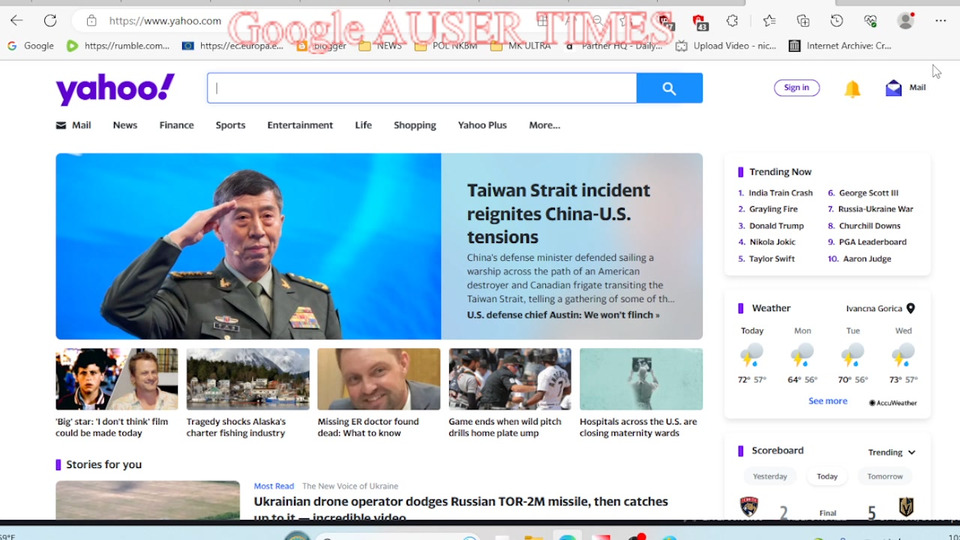Open trending topic Russia-Ukraine War
The height and width of the screenshot is (540, 960).
coord(876,209)
